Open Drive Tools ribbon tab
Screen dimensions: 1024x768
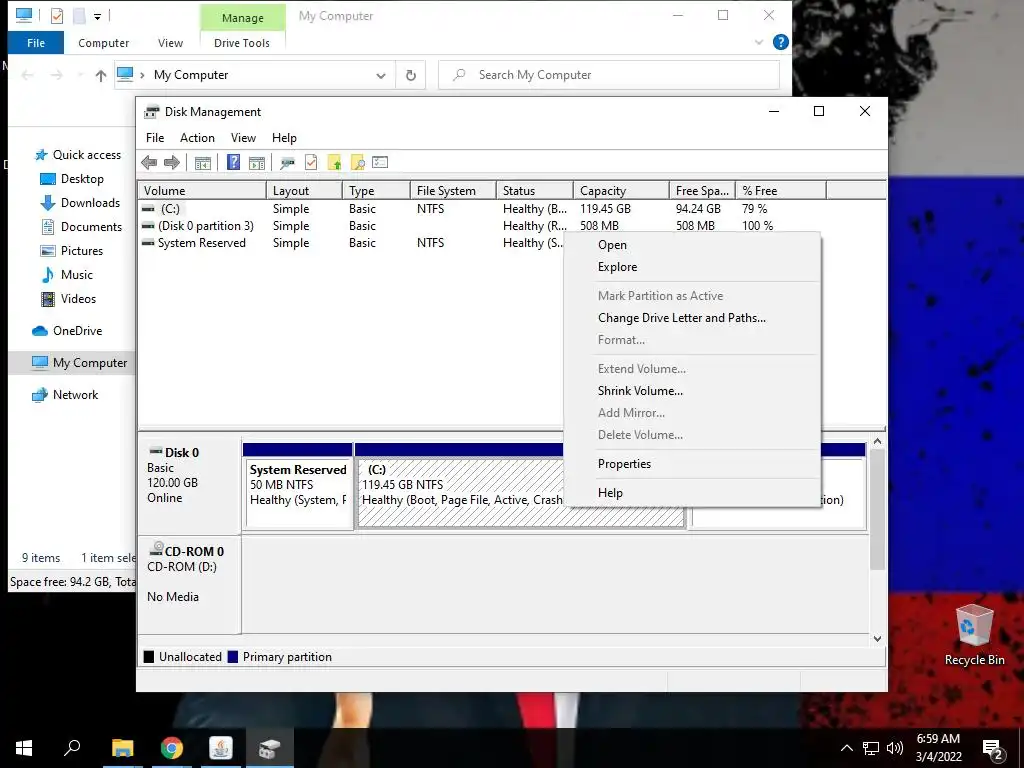click(242, 43)
